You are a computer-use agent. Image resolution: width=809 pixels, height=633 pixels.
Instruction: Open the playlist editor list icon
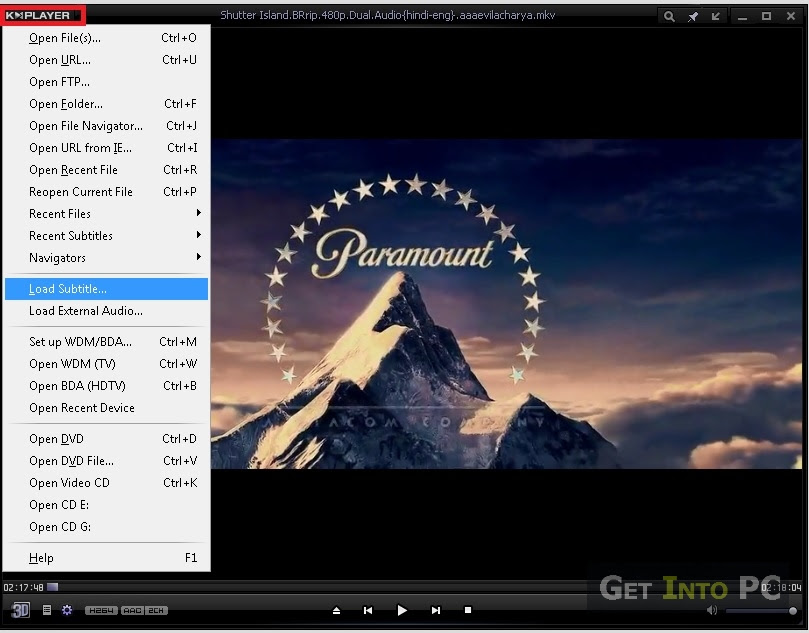pyautogui.click(x=46, y=610)
